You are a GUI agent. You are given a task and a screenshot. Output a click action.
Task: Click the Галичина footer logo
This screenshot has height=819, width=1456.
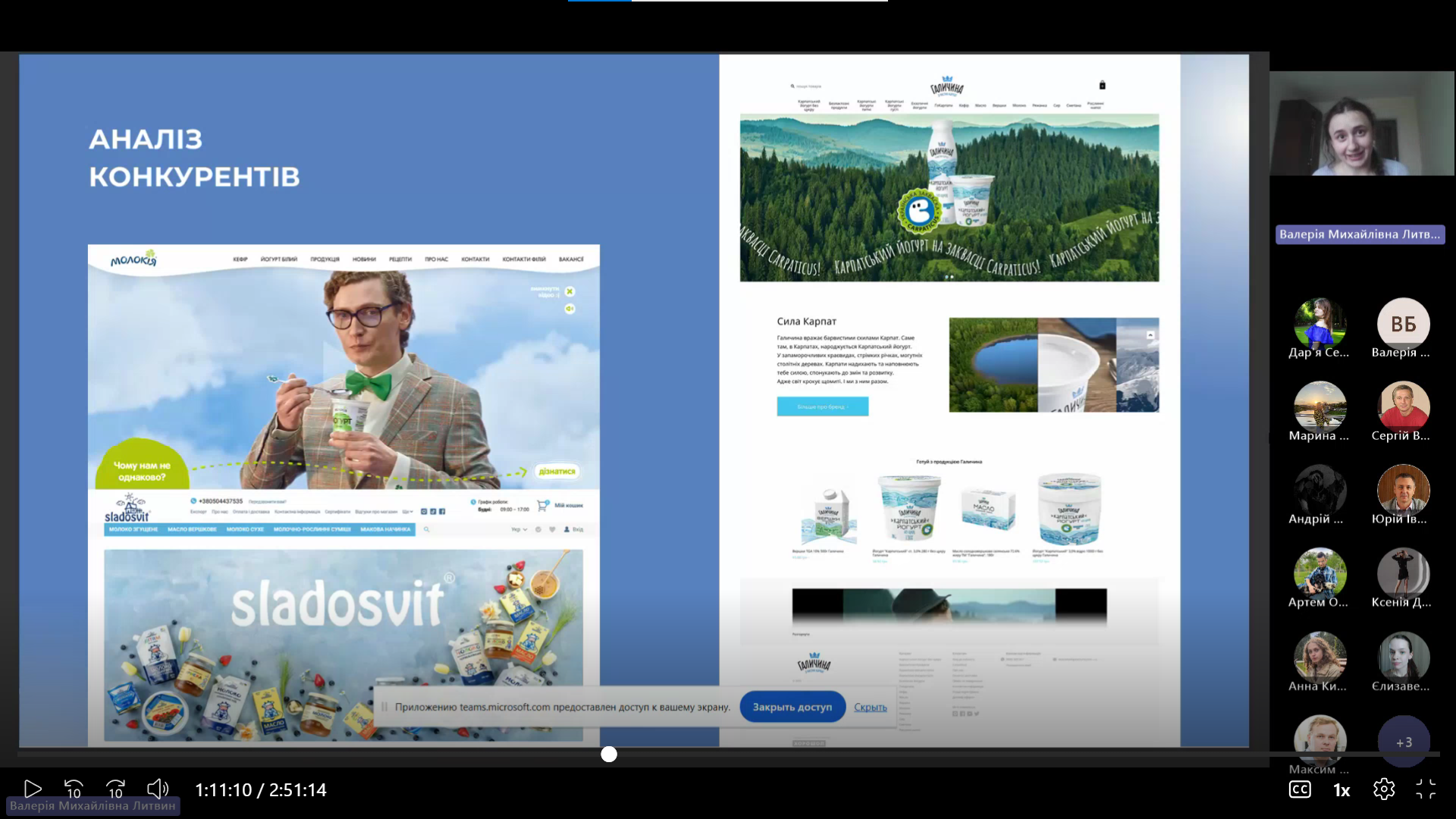pyautogui.click(x=814, y=664)
